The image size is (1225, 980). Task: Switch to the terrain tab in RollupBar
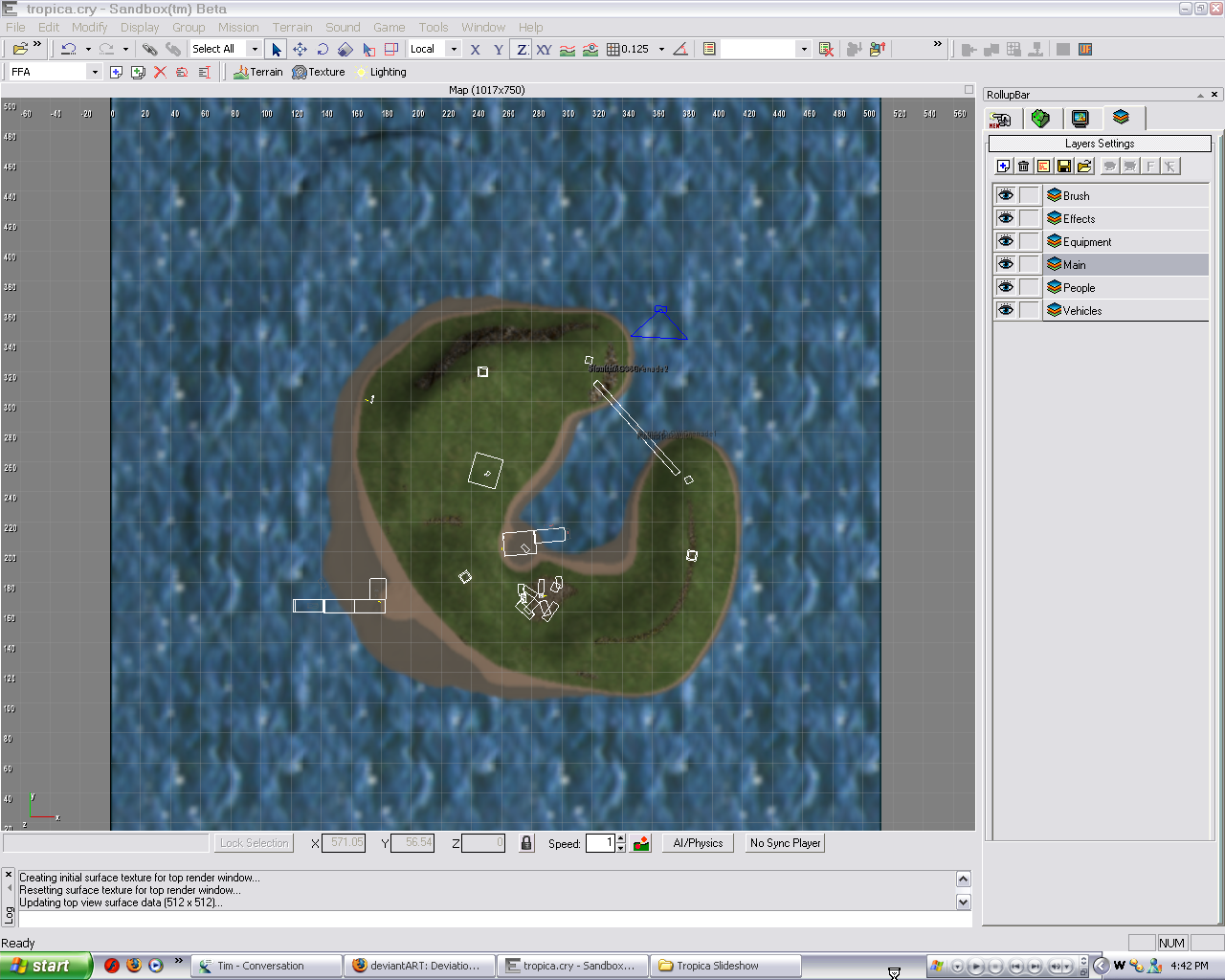point(1040,118)
